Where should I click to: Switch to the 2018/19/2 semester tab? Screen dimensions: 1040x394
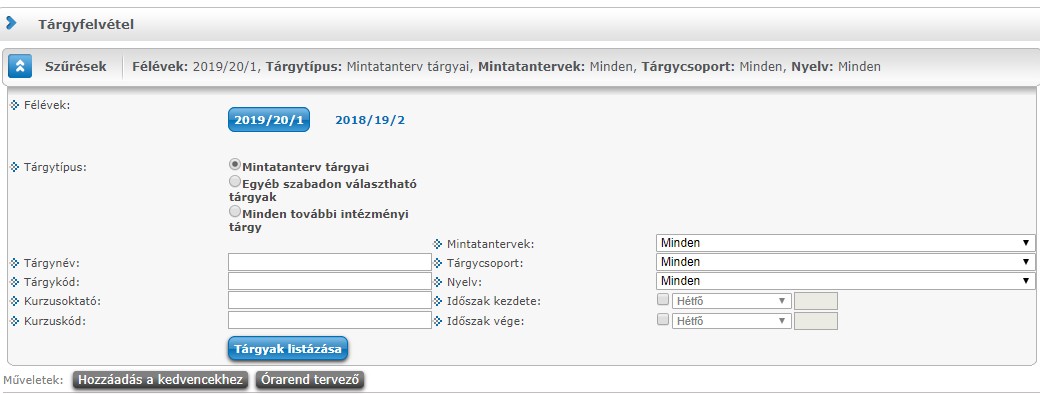point(369,120)
